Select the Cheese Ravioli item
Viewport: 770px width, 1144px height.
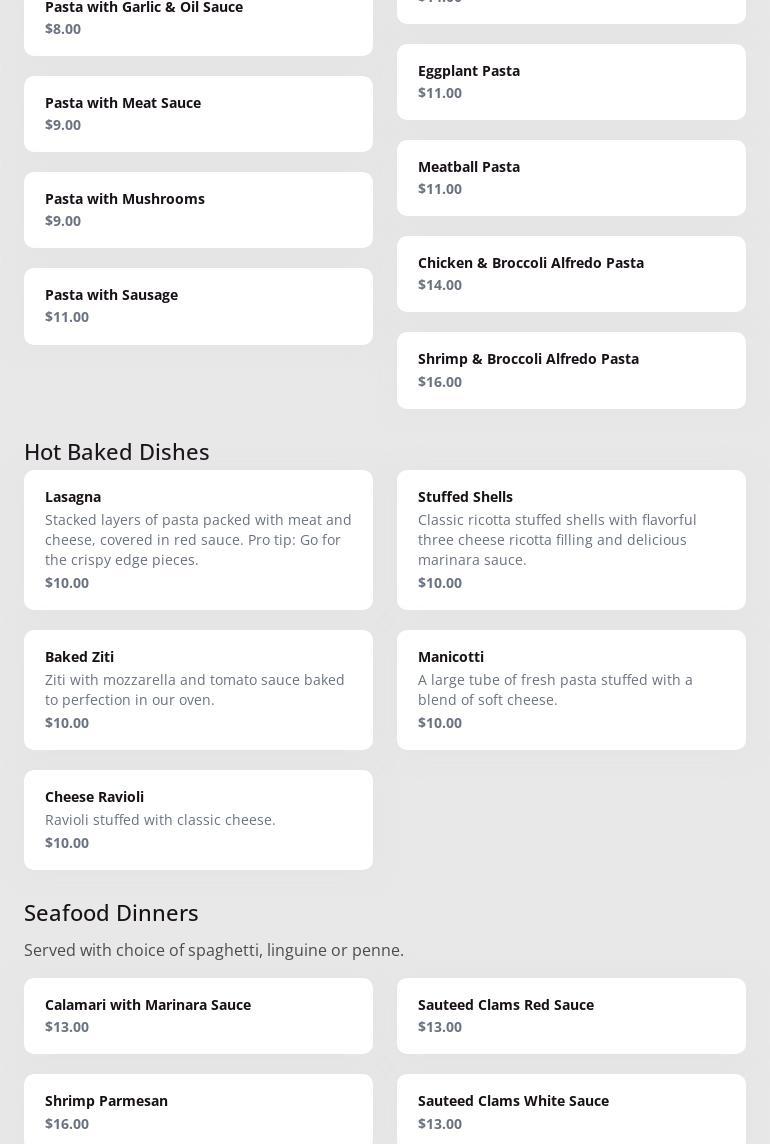(198, 820)
